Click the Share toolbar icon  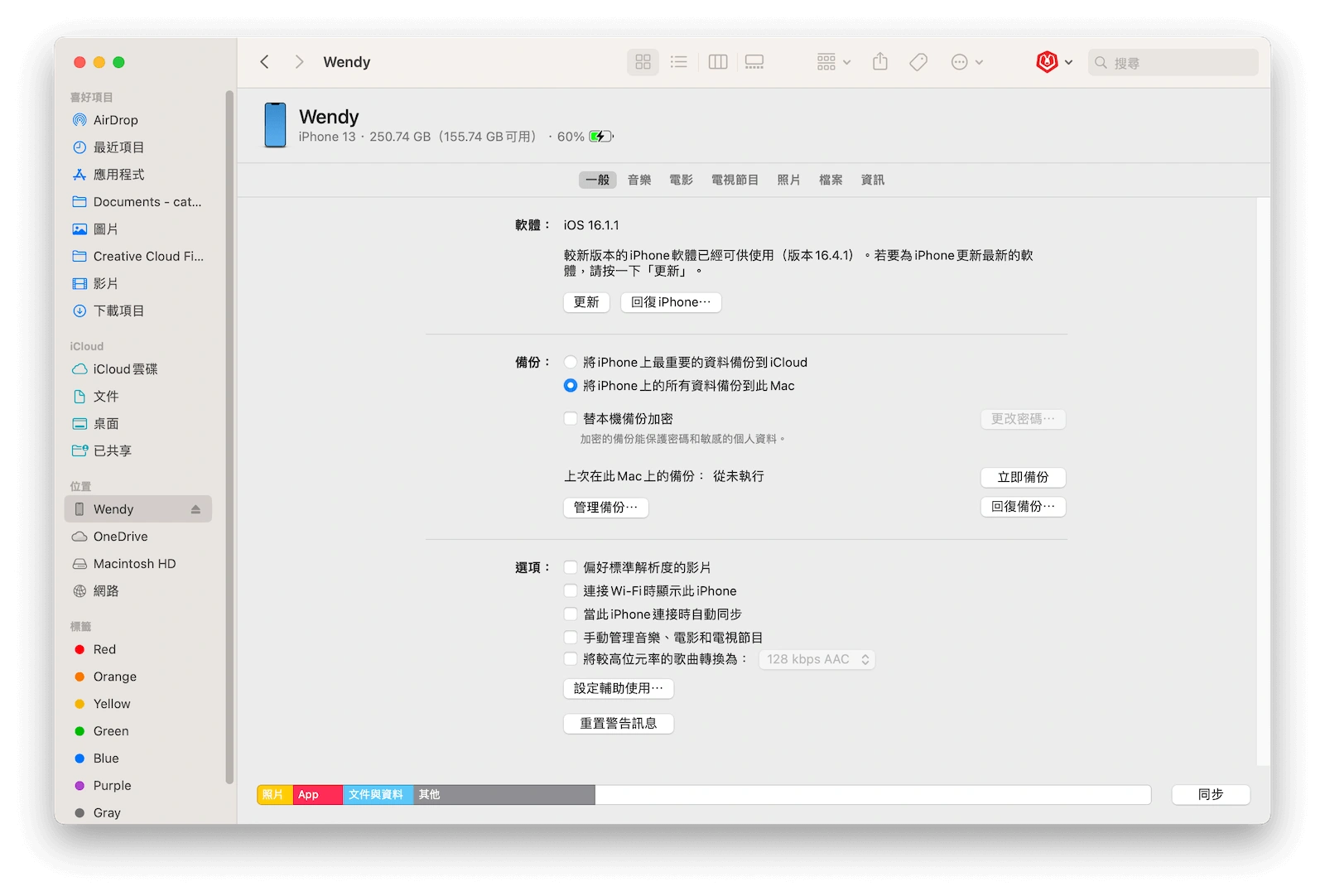click(x=880, y=62)
